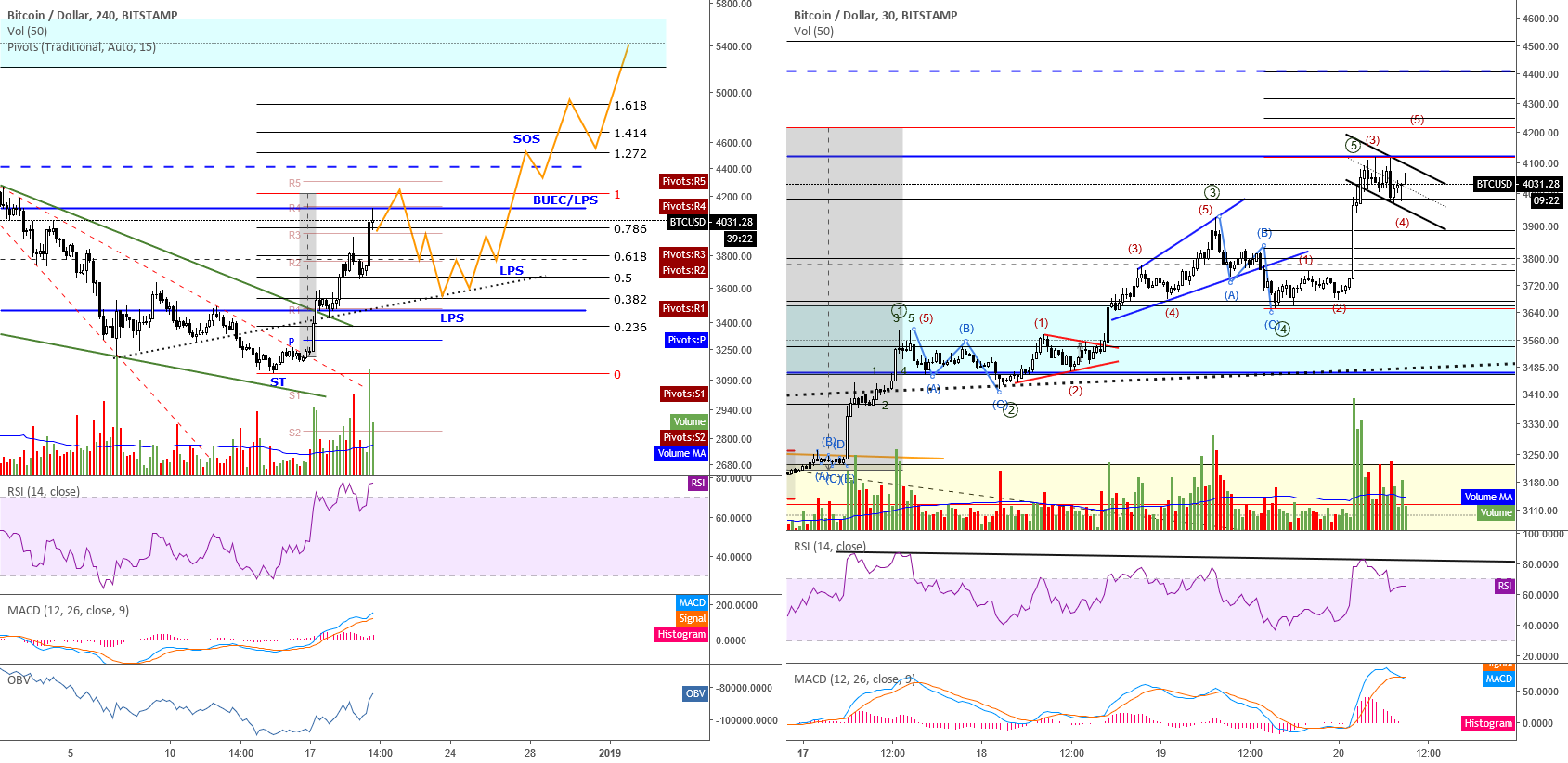Image resolution: width=1568 pixels, height=763 pixels.
Task: Select Volume MA label in left chart
Action: pyautogui.click(x=681, y=453)
